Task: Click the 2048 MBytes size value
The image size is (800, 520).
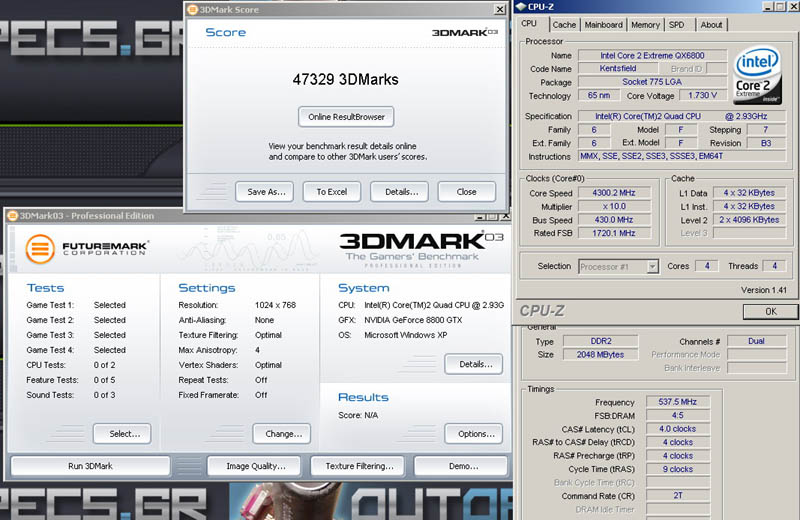Action: point(601,354)
